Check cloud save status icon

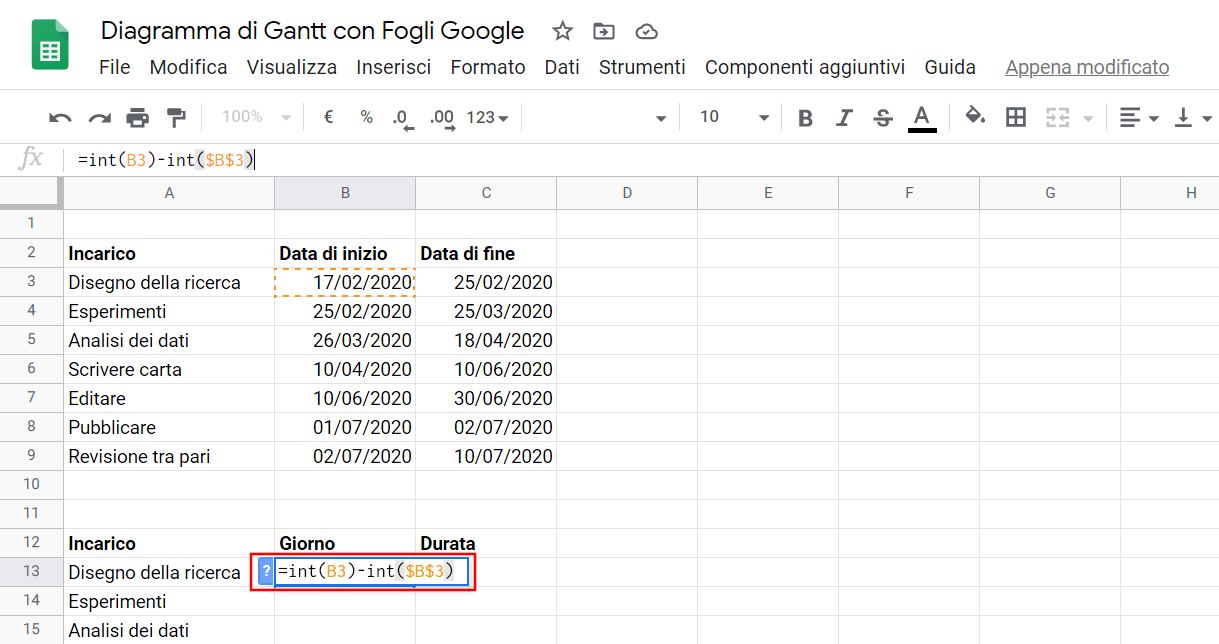click(647, 31)
